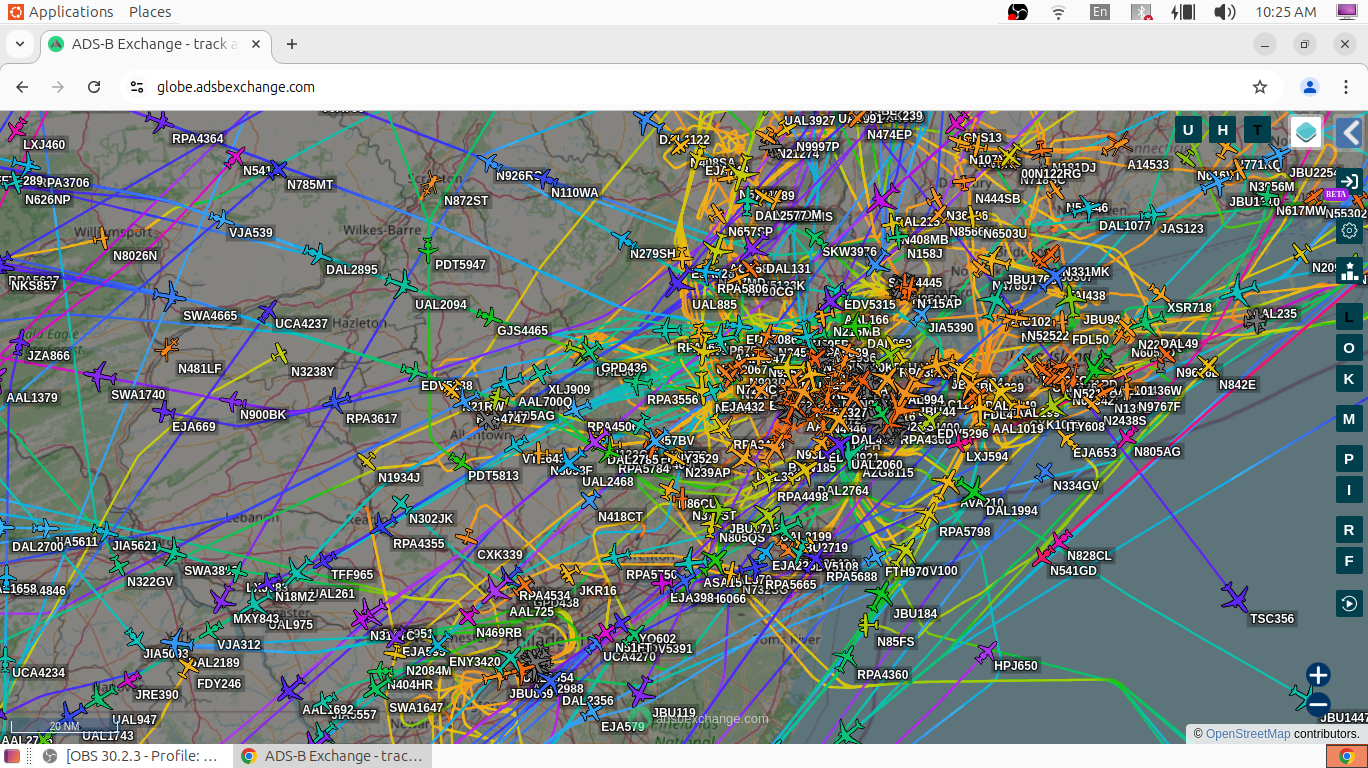Start the history replay button
Image resolution: width=1368 pixels, height=768 pixels.
point(1349,603)
